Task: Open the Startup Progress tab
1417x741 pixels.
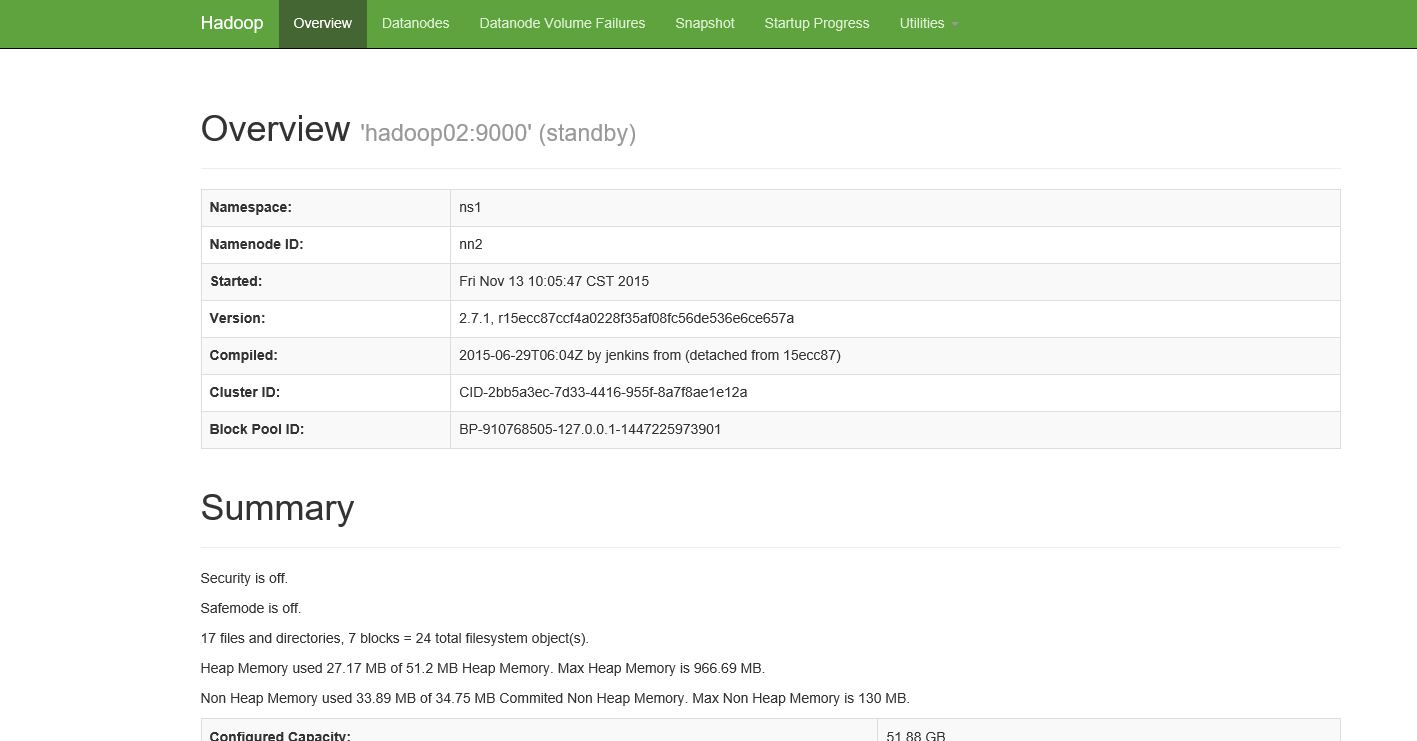Action: click(816, 23)
